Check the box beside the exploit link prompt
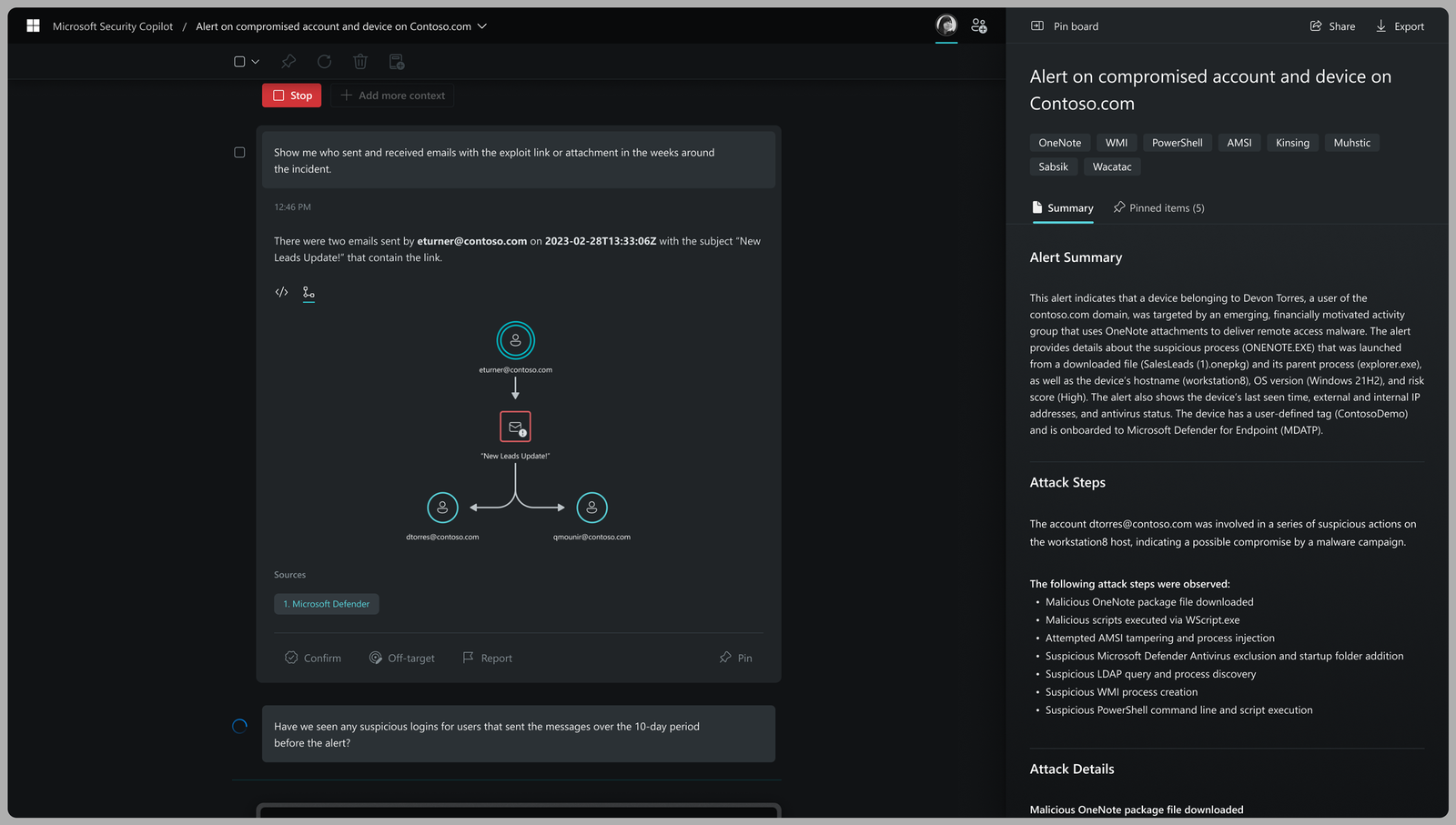 point(239,153)
